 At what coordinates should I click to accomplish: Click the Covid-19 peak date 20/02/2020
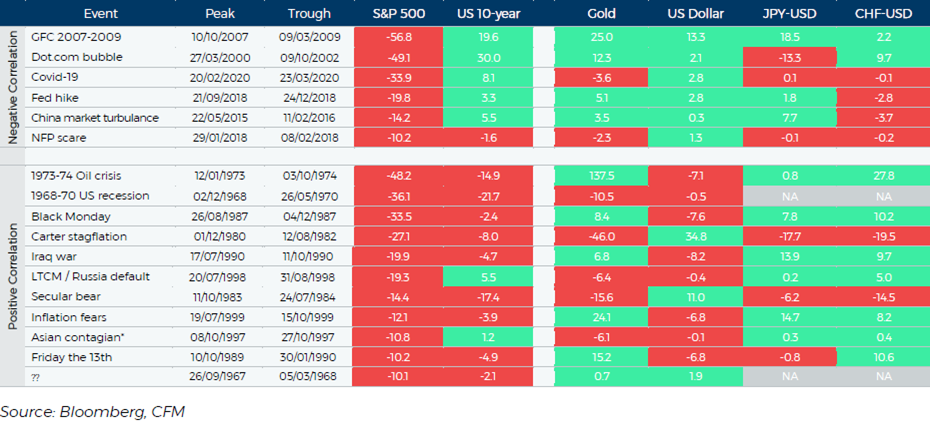[219, 77]
